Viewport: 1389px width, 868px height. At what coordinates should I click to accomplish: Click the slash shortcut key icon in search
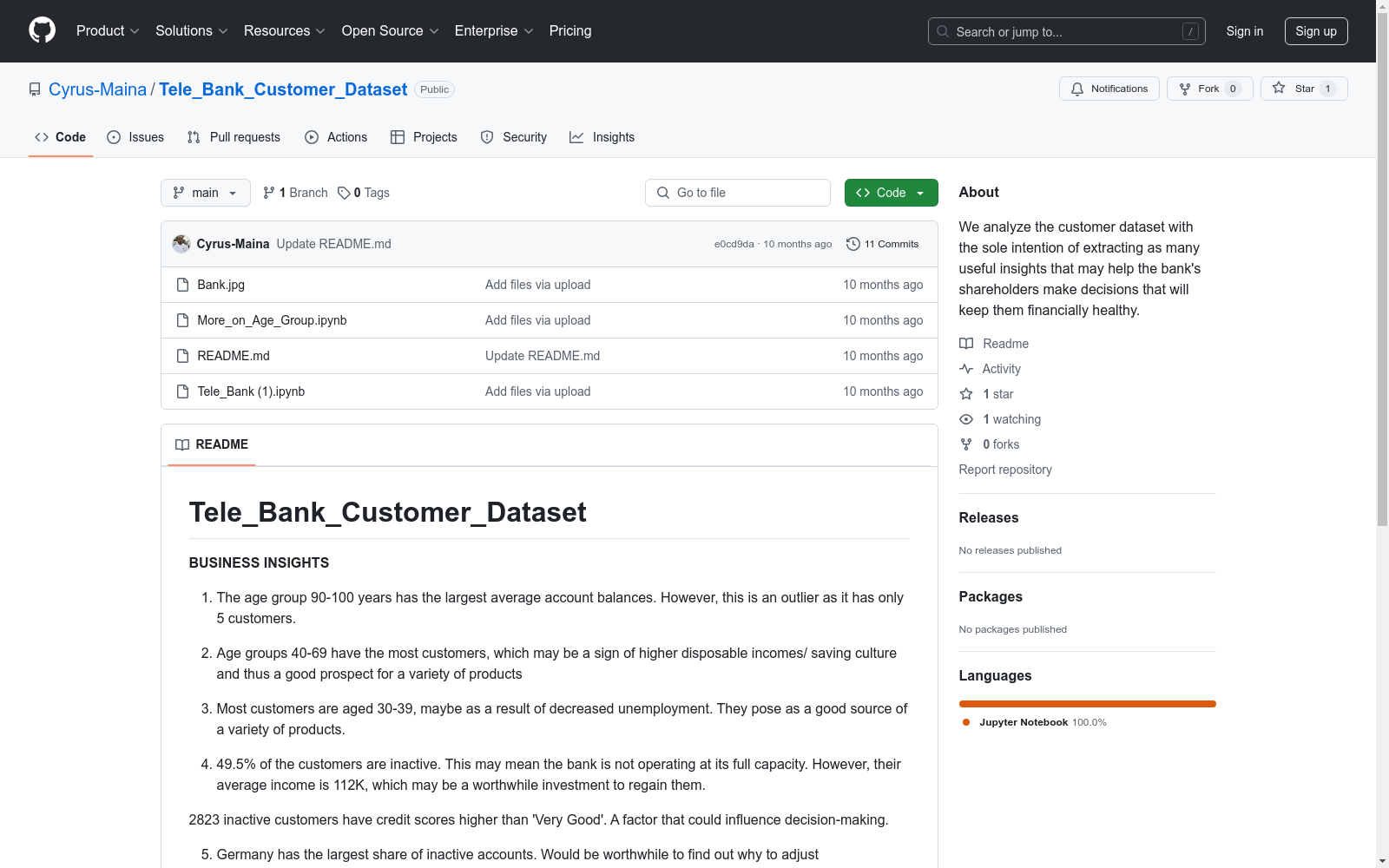click(1190, 31)
